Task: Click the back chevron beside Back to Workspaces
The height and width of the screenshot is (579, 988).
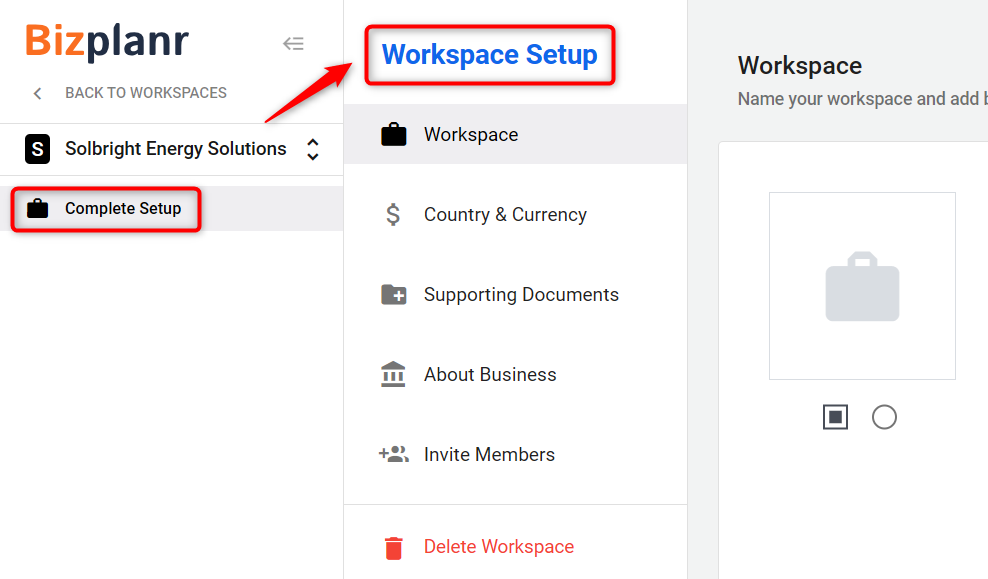Action: [38, 94]
